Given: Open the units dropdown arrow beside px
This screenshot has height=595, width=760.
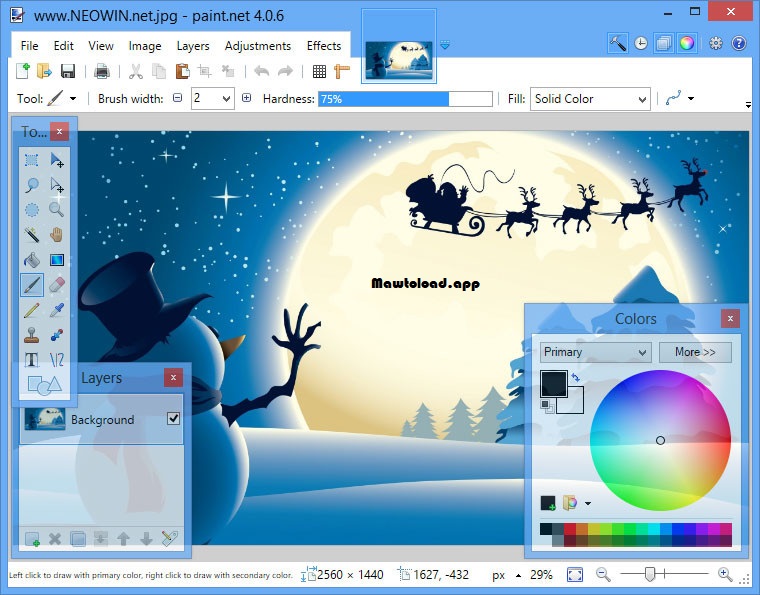Looking at the screenshot, I should [x=519, y=576].
